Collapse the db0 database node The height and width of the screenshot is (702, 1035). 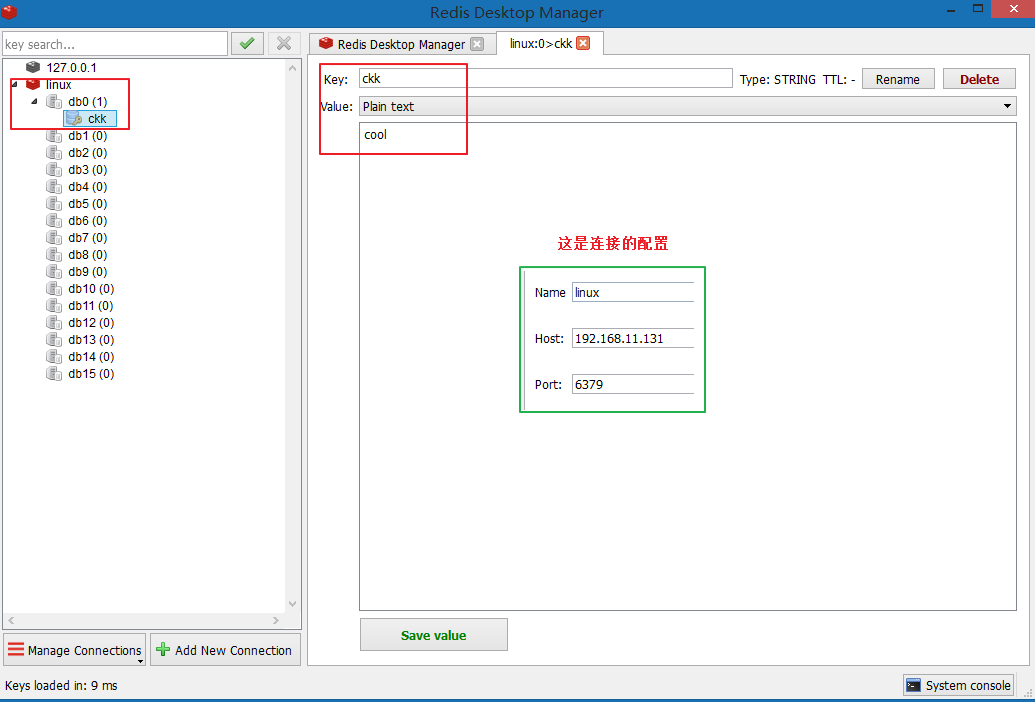click(35, 101)
